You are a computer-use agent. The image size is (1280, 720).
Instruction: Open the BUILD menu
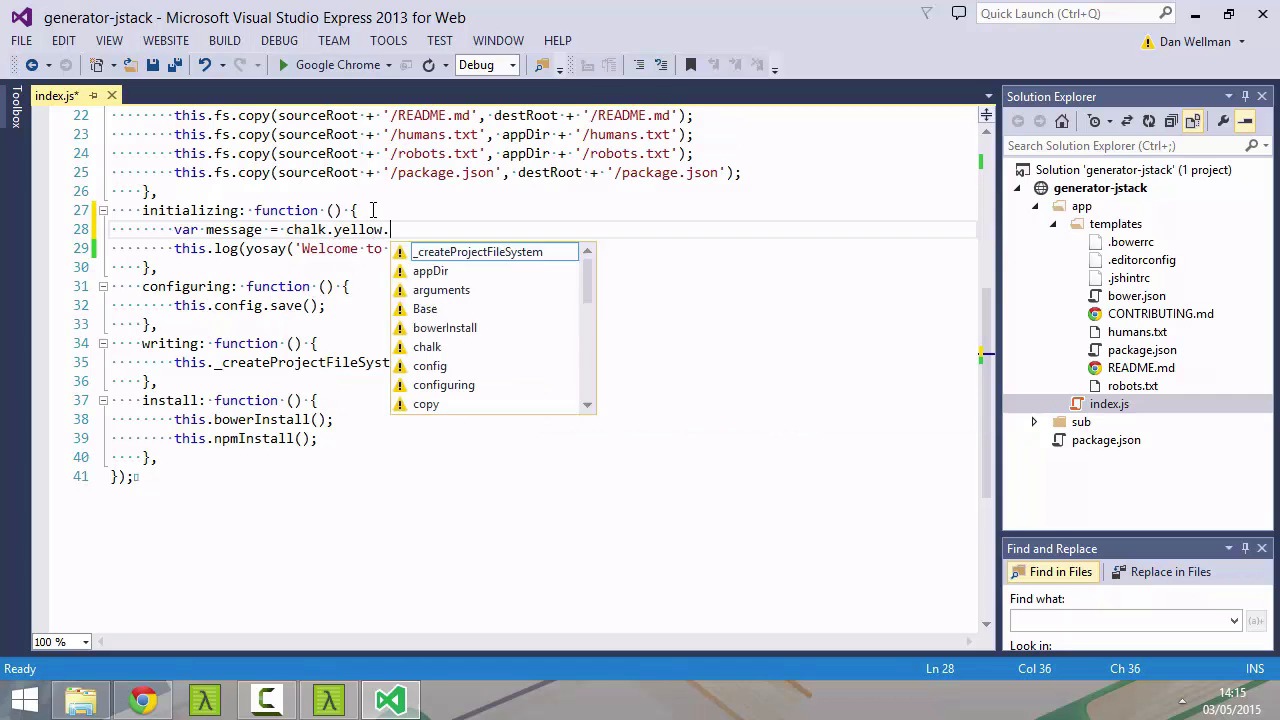(224, 41)
